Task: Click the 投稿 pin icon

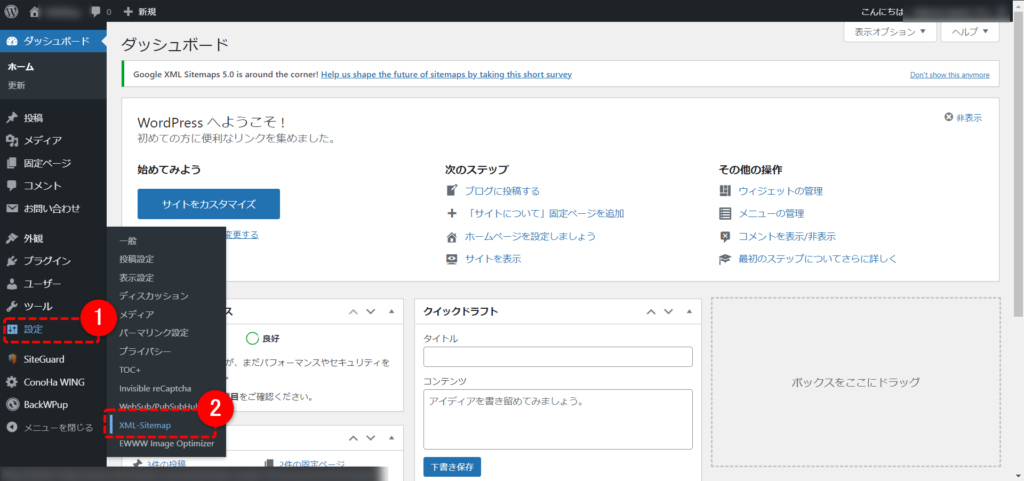Action: (x=11, y=118)
